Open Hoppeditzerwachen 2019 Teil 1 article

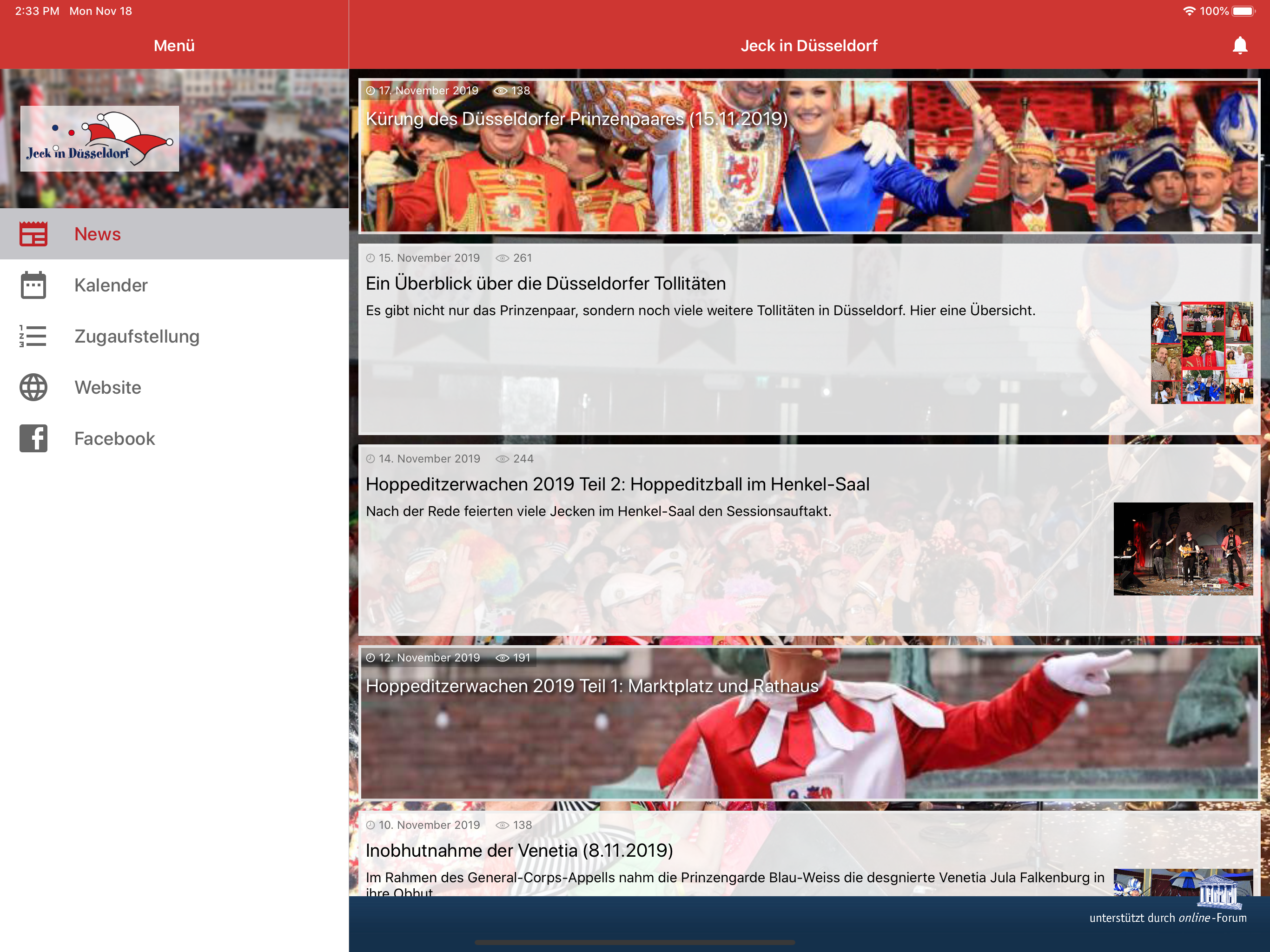point(809,723)
